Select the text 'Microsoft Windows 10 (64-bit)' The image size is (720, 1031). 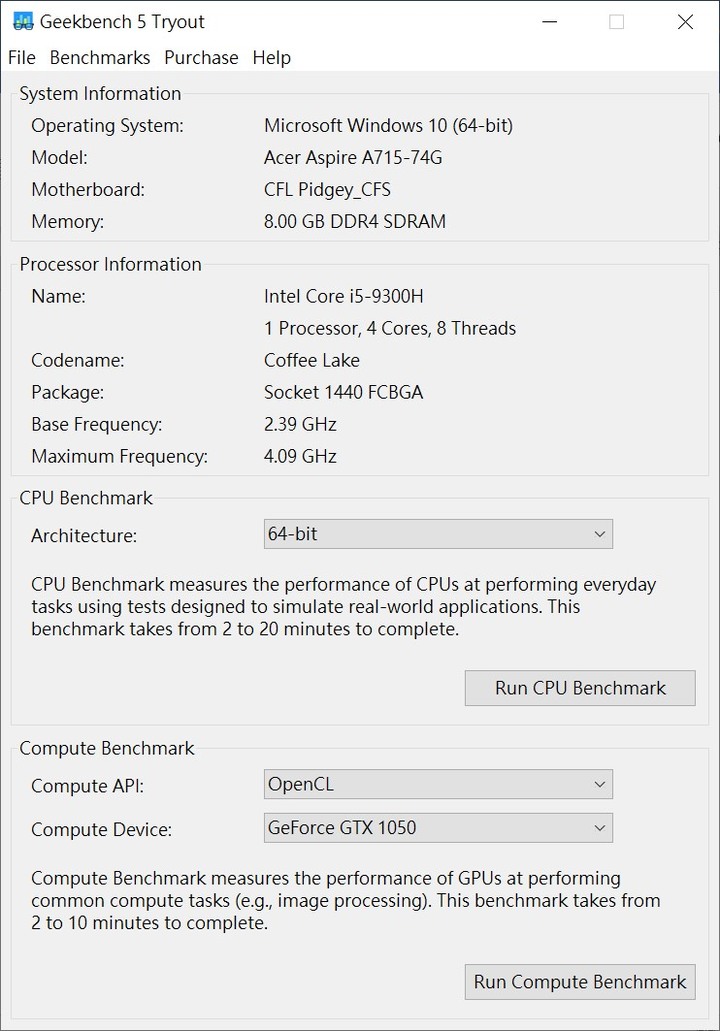[388, 126]
